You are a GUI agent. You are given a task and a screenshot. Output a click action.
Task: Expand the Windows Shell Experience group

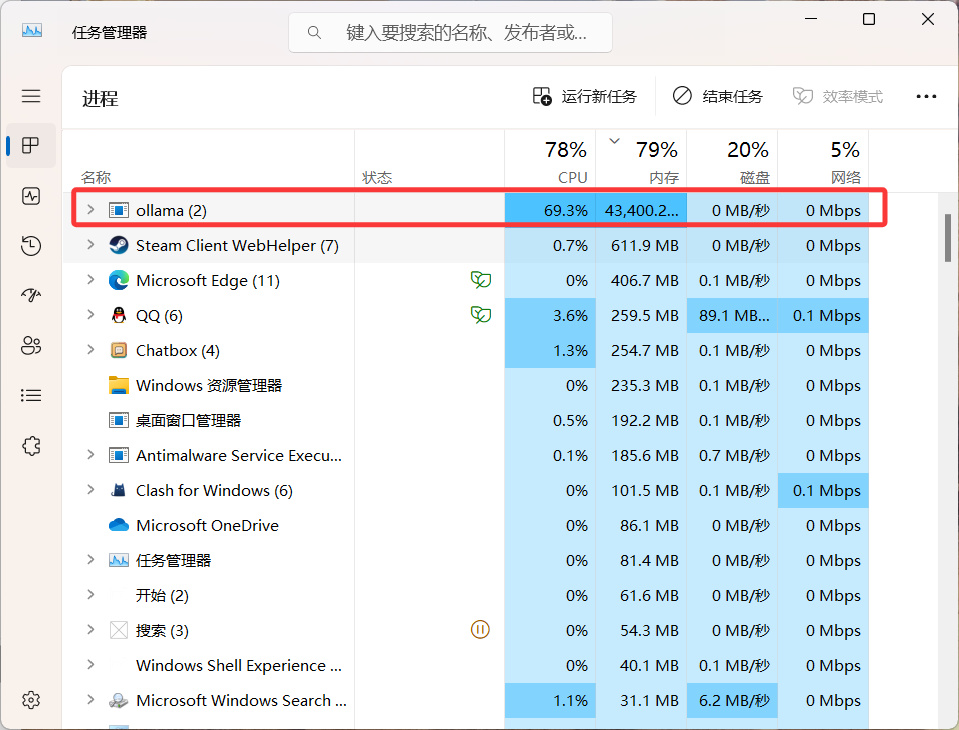[91, 665]
